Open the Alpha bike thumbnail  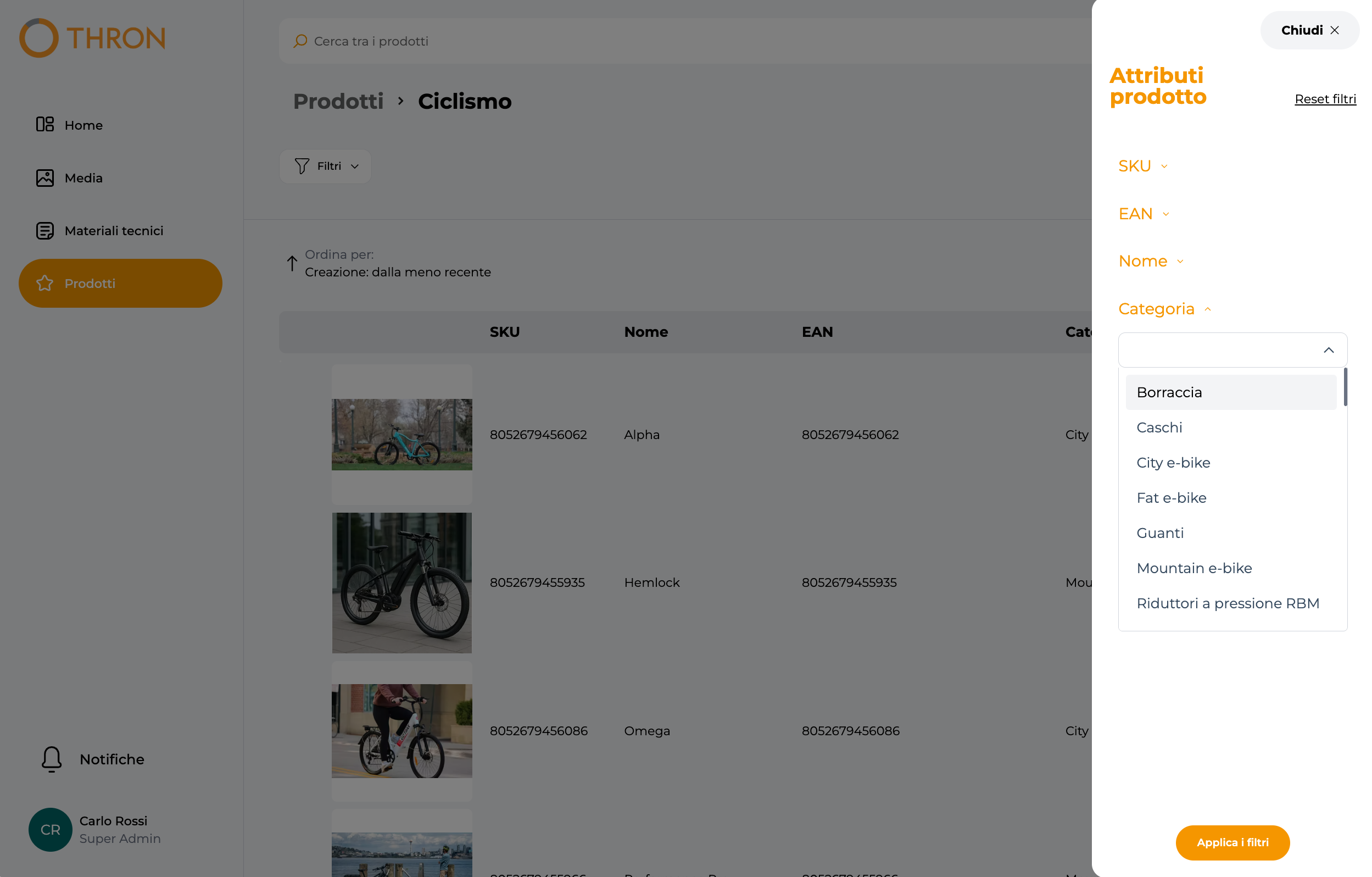pyautogui.click(x=401, y=435)
